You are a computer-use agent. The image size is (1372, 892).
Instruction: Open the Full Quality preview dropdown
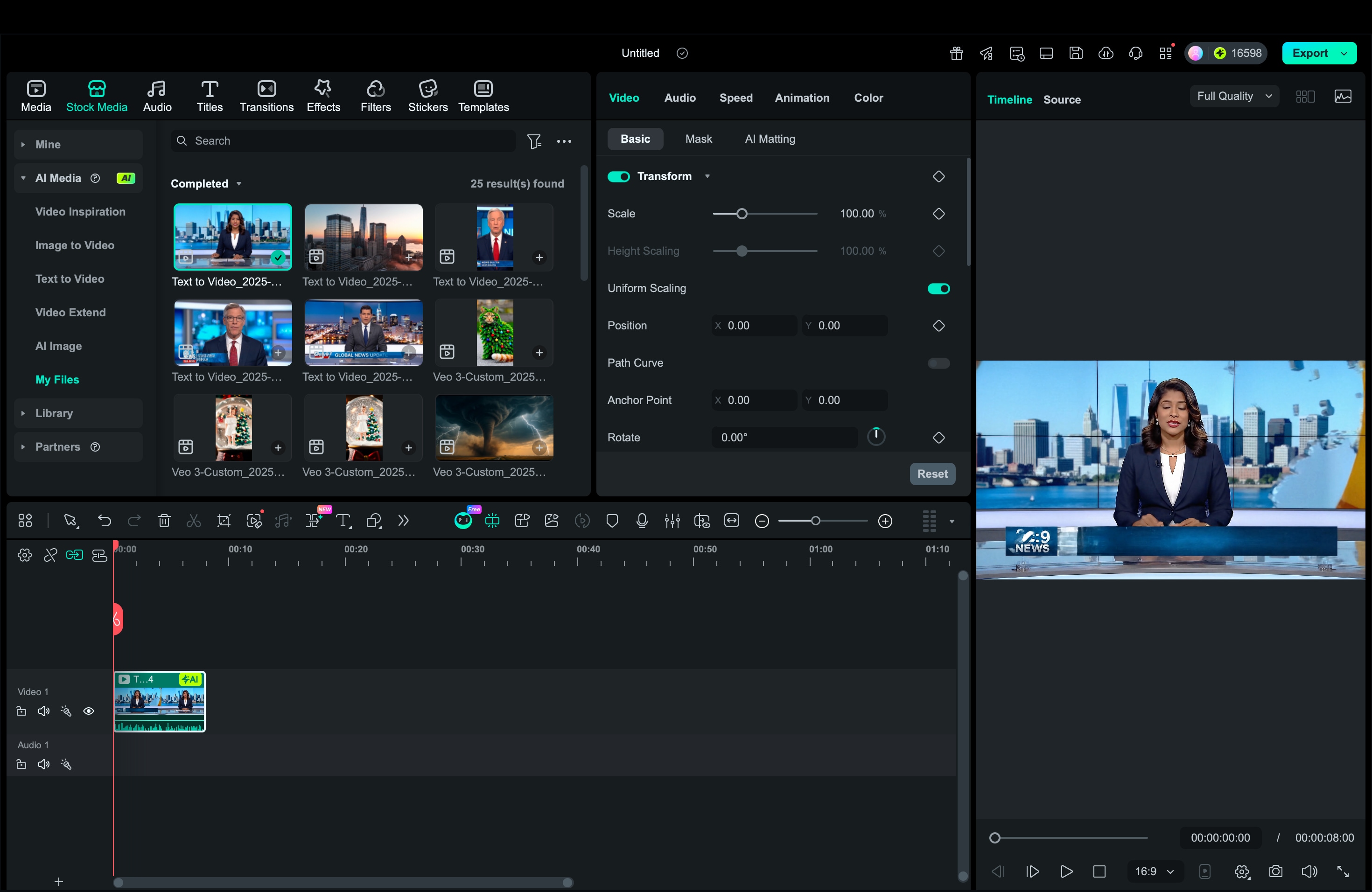(x=1234, y=96)
